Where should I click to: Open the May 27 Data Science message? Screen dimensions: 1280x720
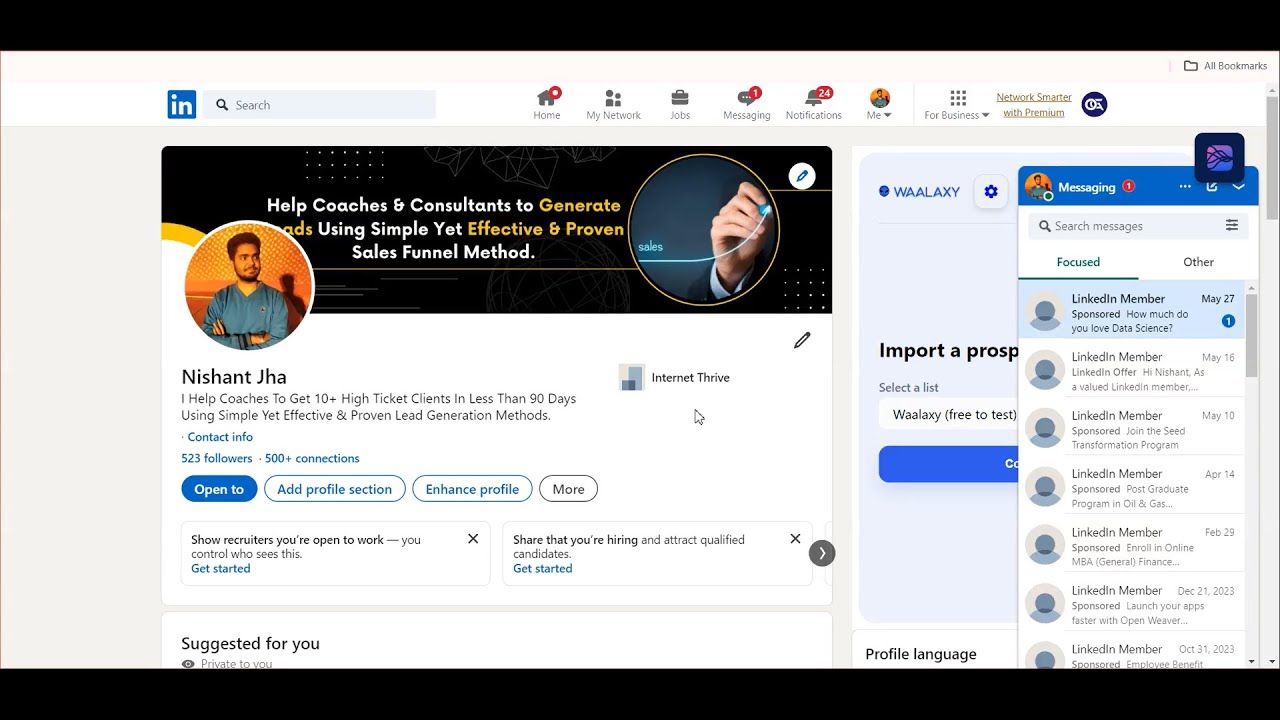tap(1132, 310)
